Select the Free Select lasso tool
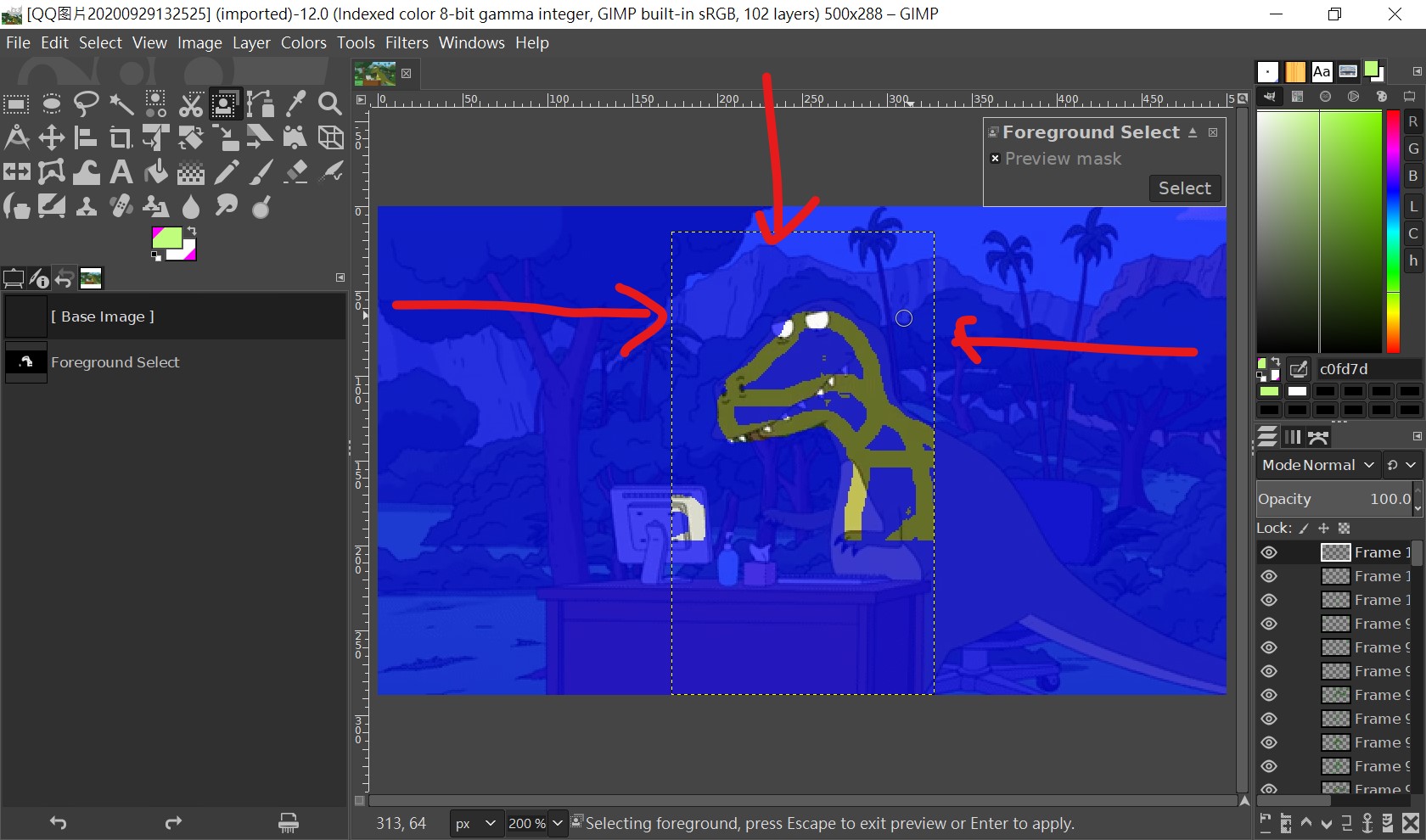Image resolution: width=1426 pixels, height=840 pixels. tap(86, 104)
